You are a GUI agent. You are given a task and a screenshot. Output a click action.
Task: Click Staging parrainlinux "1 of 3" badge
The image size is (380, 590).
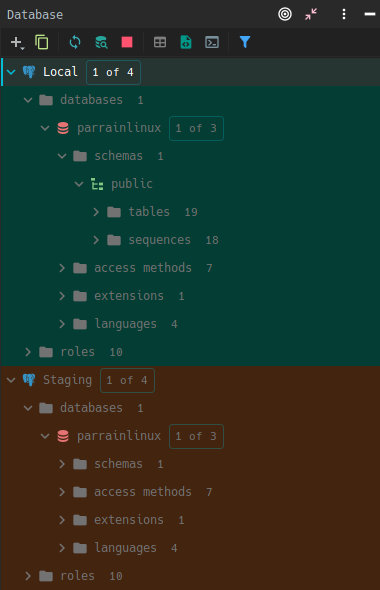(196, 436)
